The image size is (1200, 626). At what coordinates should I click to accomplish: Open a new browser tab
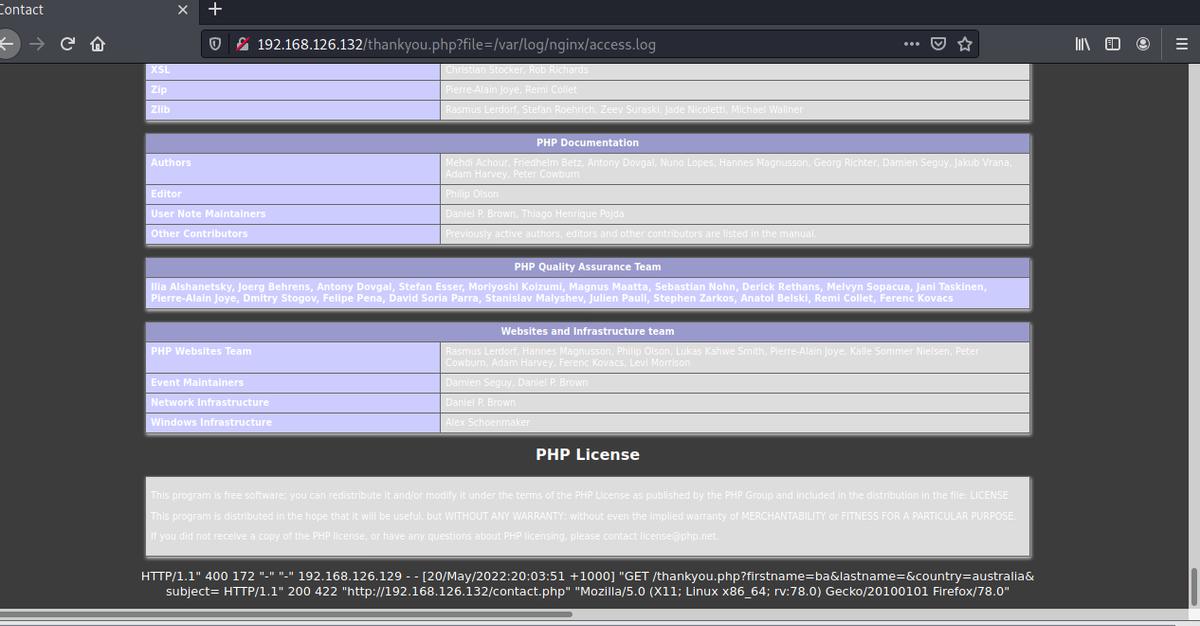[x=214, y=10]
